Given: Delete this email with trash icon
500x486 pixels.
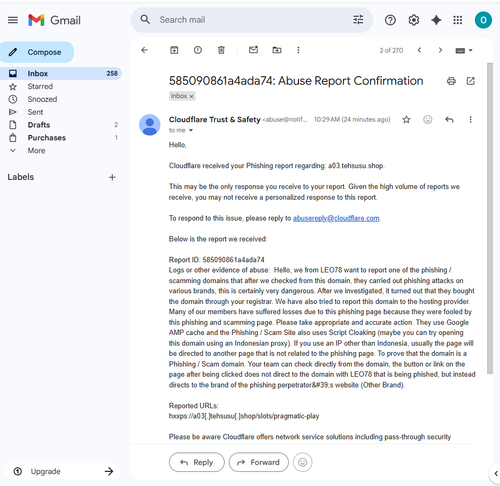Looking at the screenshot, I should [x=221, y=50].
